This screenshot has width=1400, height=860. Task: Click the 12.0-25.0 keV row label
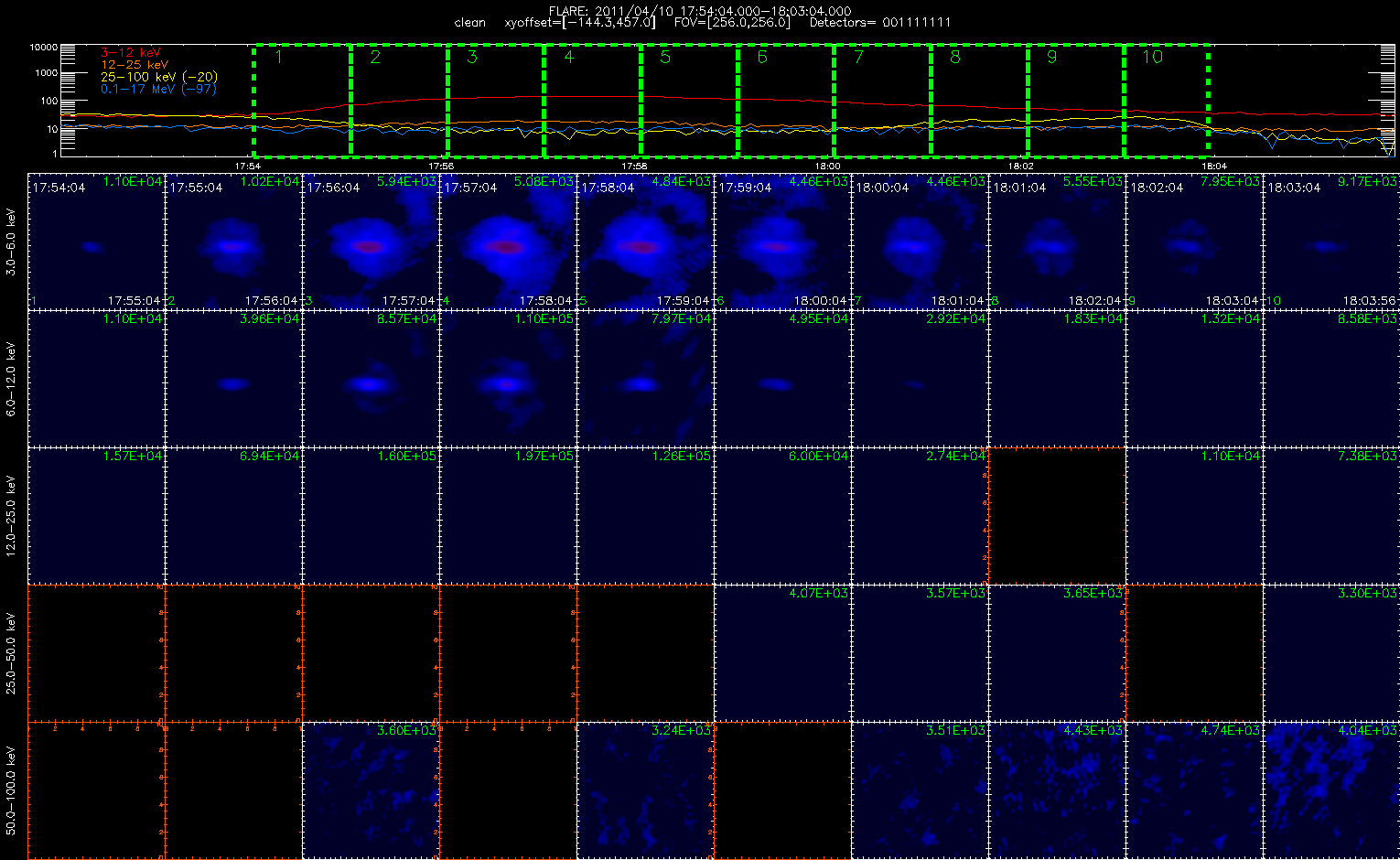click(x=11, y=516)
